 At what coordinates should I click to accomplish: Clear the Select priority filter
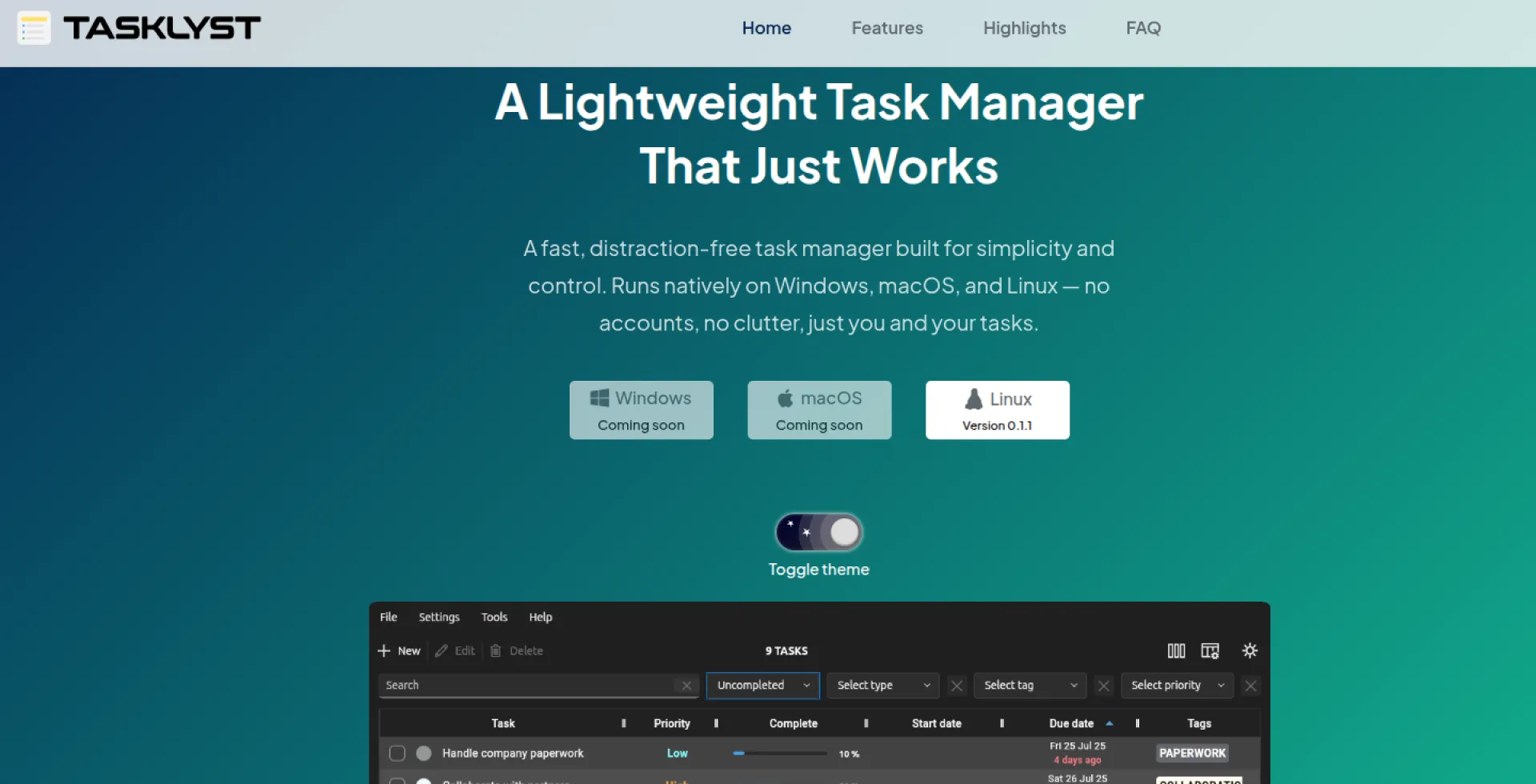(x=1250, y=686)
